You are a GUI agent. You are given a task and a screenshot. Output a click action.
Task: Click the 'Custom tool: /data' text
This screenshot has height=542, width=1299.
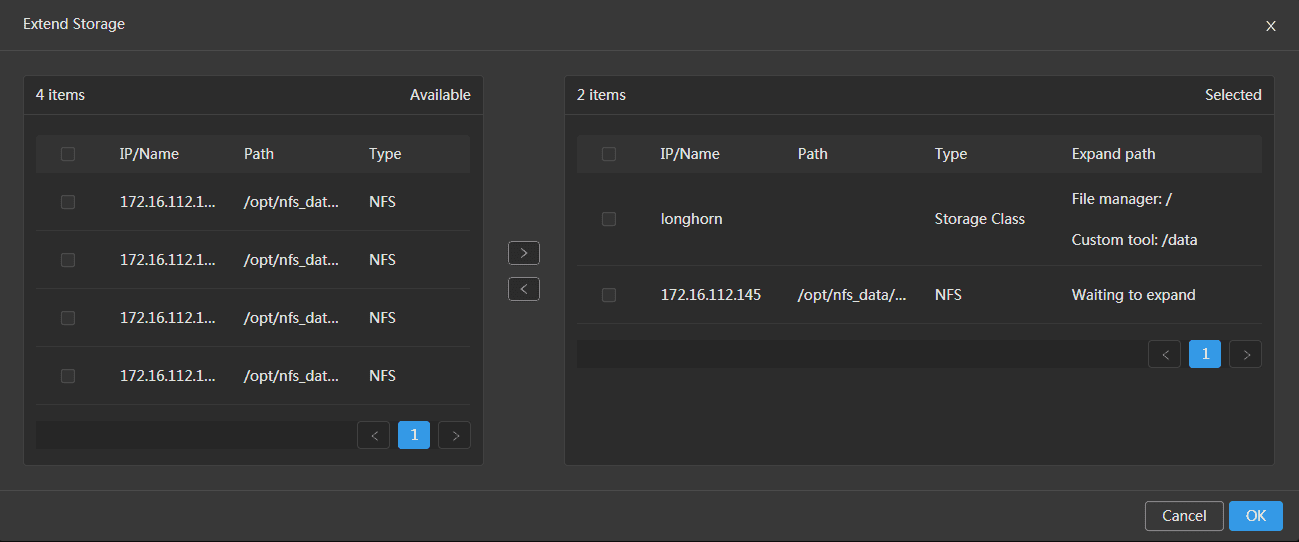[x=1135, y=240]
